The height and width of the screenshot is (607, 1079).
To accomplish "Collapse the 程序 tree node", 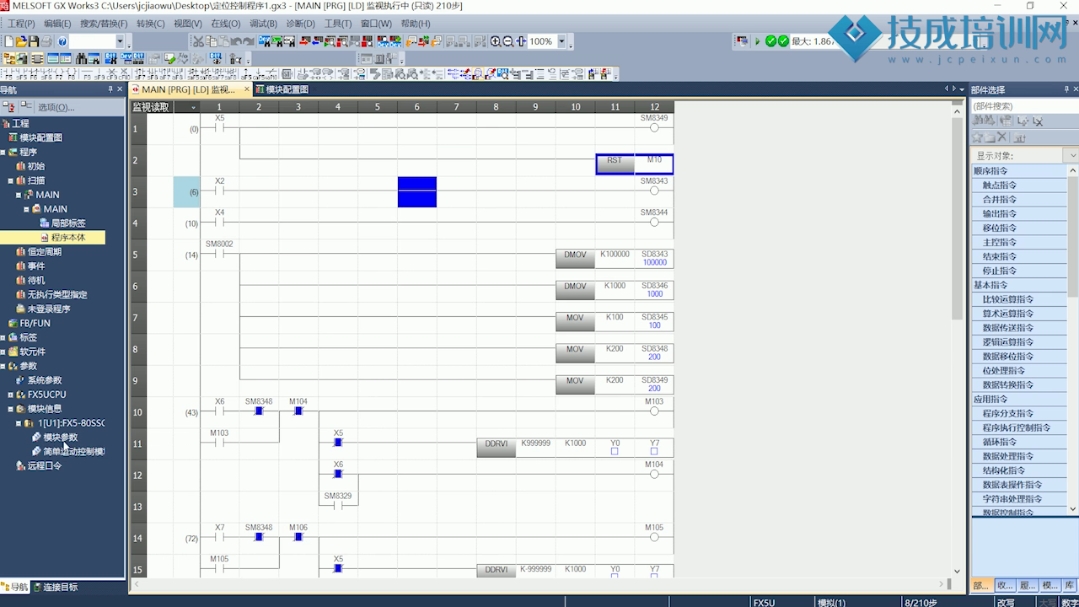I will tap(3, 152).
